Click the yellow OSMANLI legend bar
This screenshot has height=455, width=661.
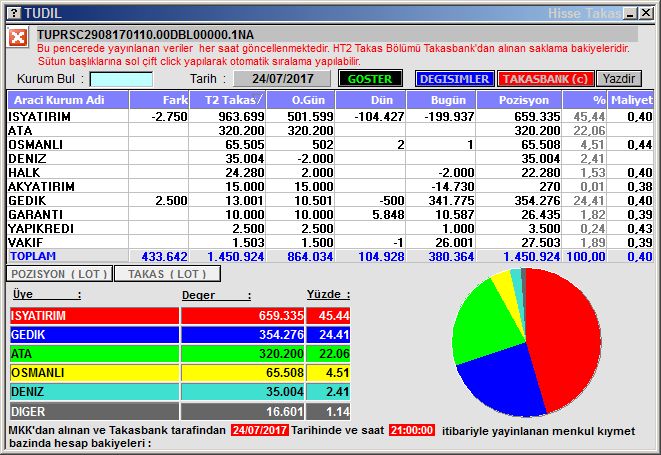click(x=94, y=373)
